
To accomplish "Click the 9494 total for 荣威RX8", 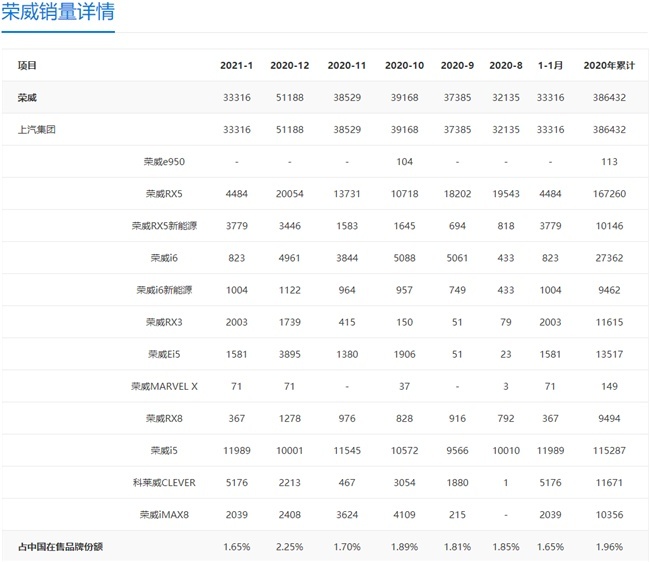I will click(609, 419).
